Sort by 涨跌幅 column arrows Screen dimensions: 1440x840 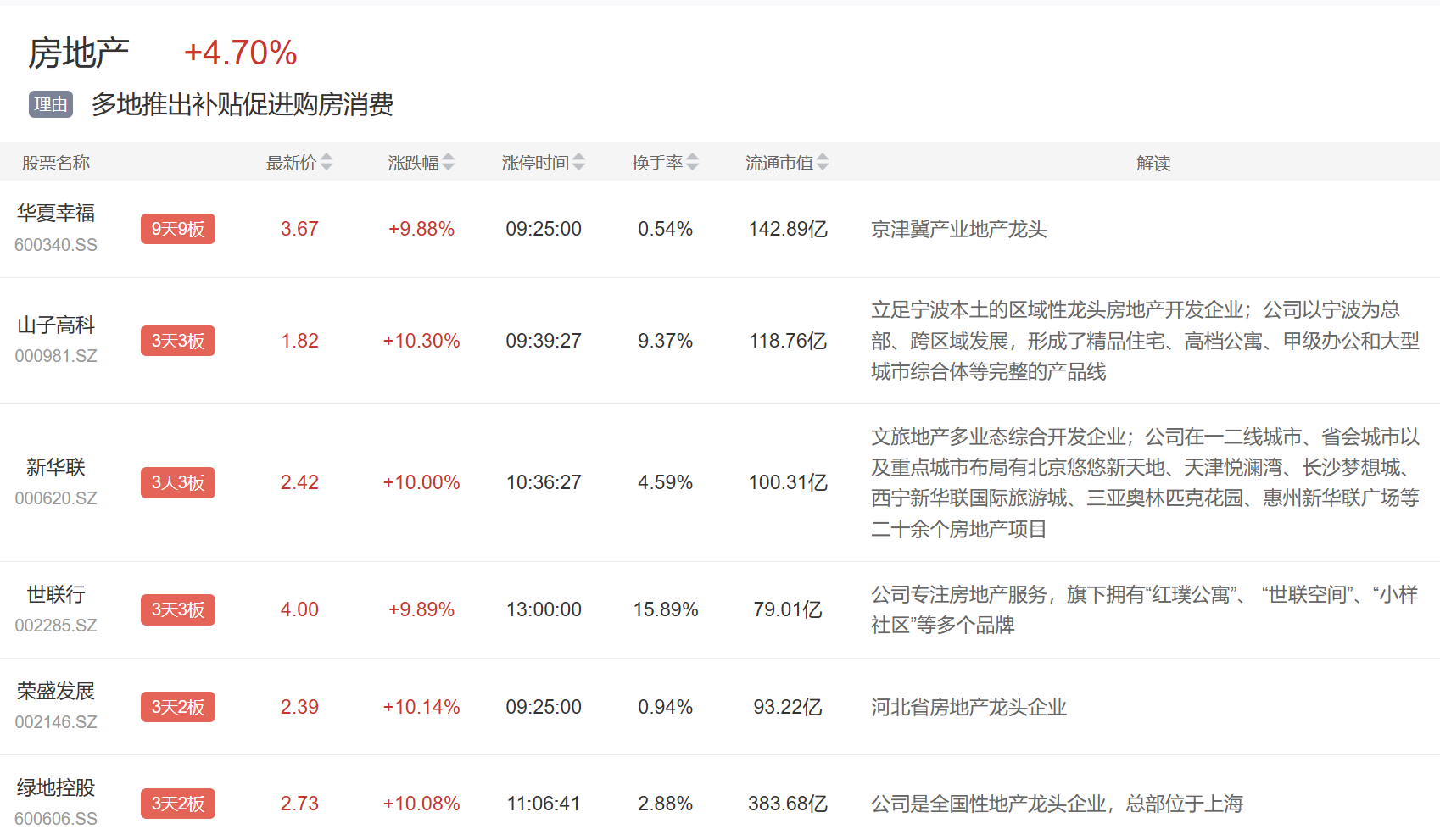(449, 163)
